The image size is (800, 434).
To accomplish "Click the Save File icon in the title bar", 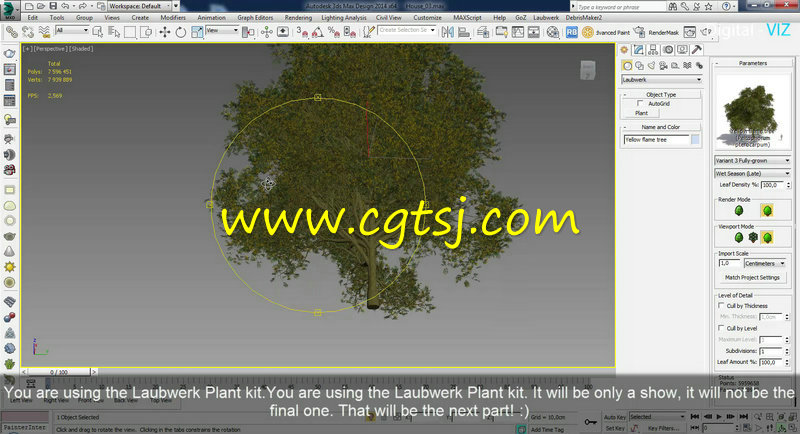I will (53, 6).
